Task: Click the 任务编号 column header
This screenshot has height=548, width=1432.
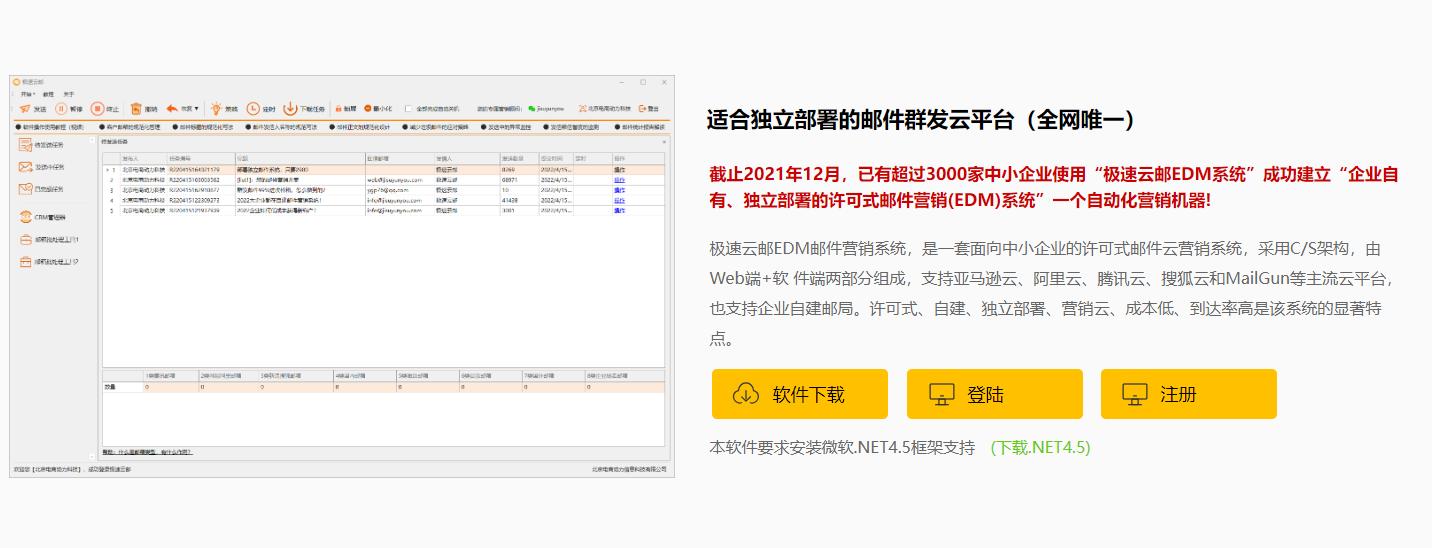Action: point(200,158)
